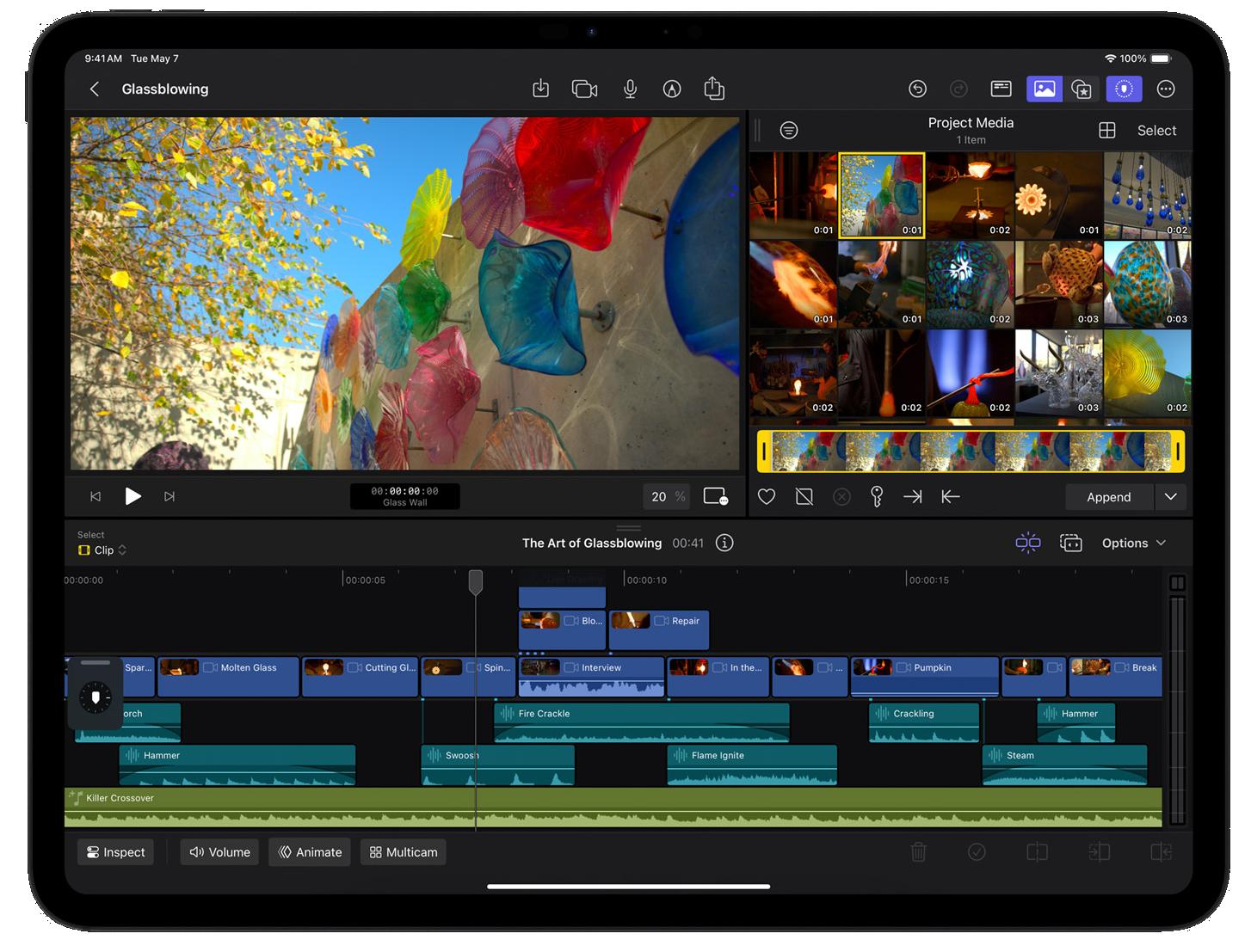Open viewer display options icon
This screenshot has height=952, width=1251.
[x=715, y=496]
